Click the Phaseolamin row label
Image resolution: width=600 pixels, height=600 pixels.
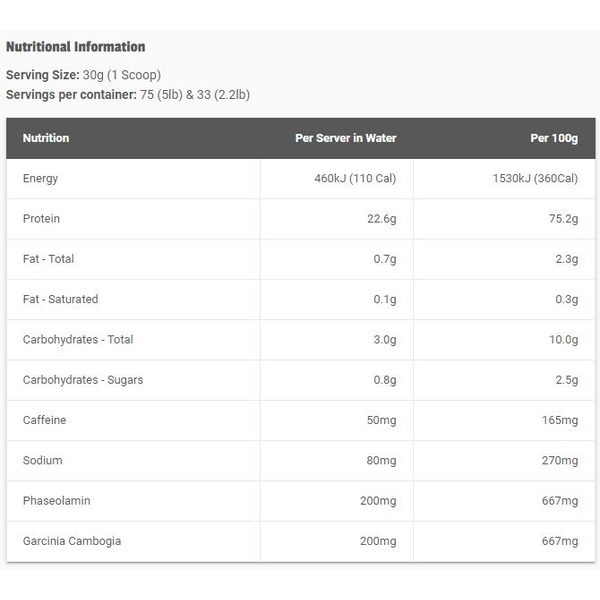pos(57,501)
